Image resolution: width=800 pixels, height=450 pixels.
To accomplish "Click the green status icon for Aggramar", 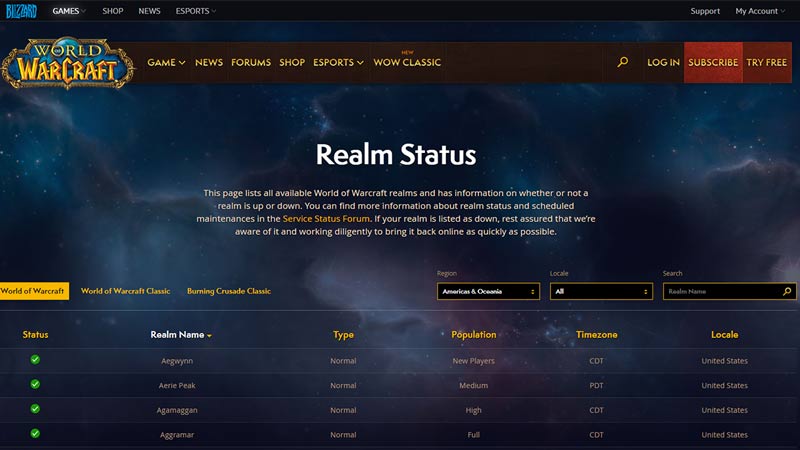I will tap(35, 434).
